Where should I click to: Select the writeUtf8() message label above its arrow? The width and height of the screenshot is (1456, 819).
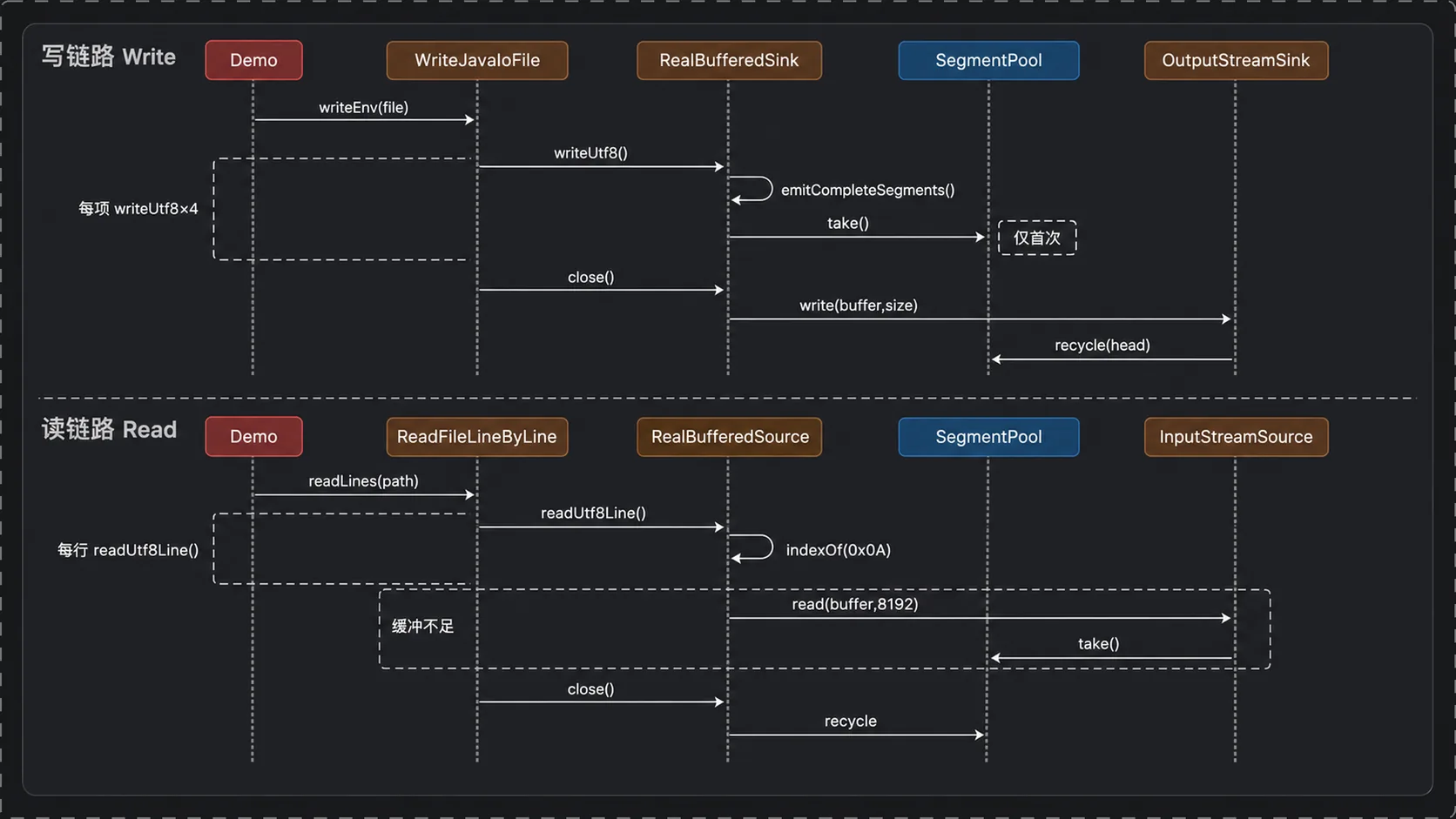click(x=590, y=152)
